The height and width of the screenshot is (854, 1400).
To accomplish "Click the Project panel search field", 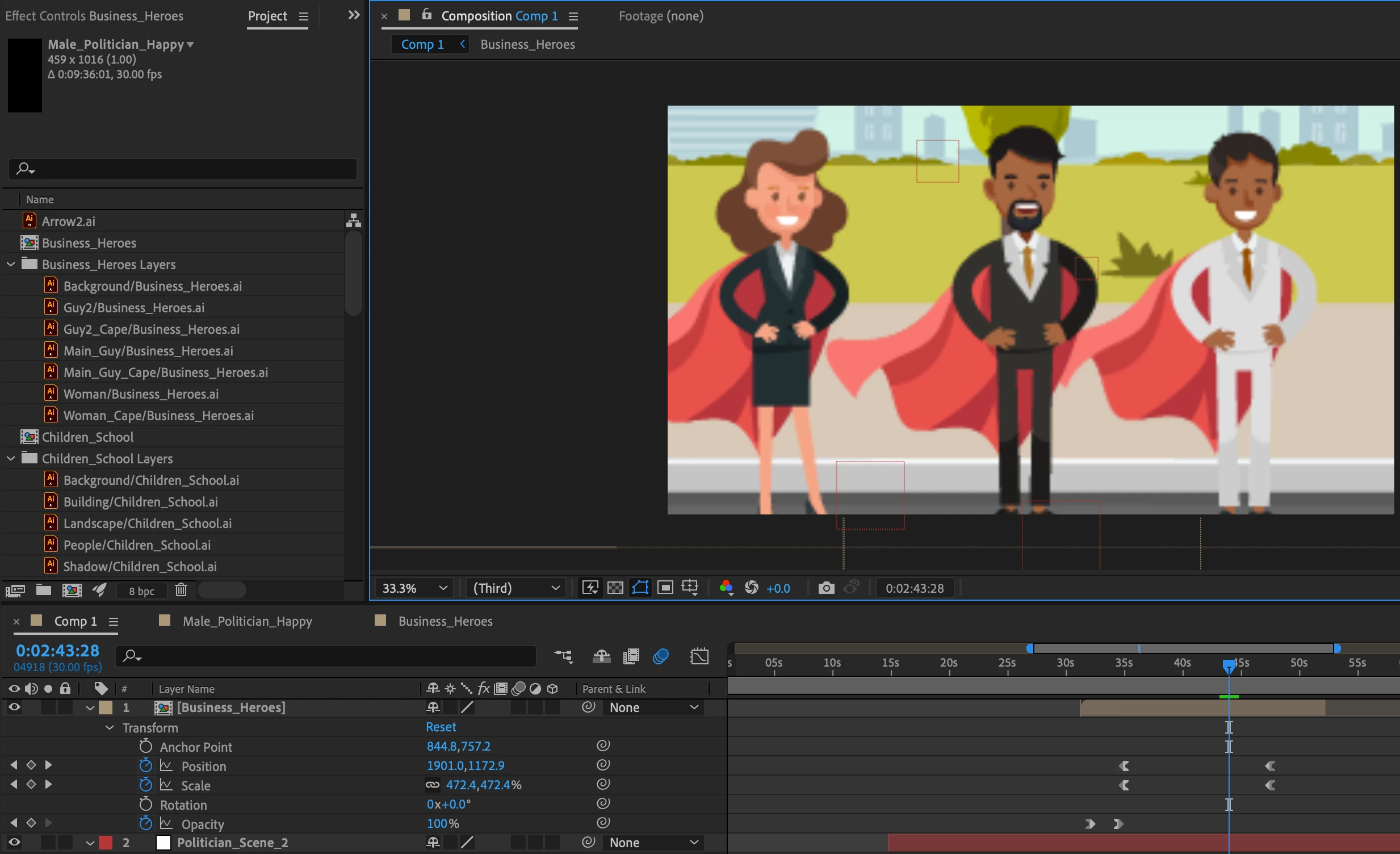I will [187, 169].
